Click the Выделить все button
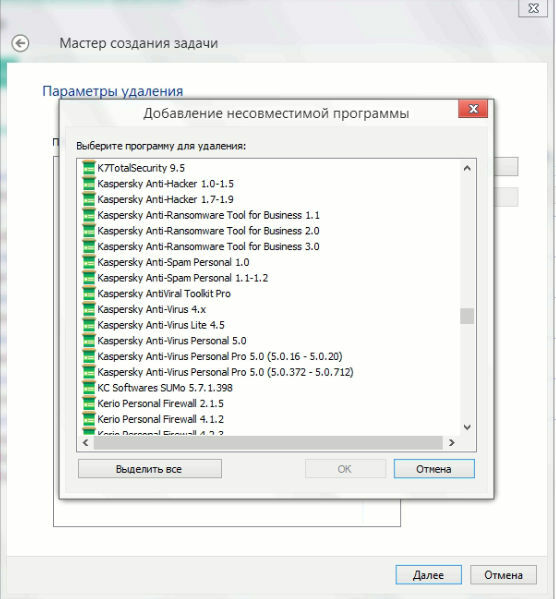This screenshot has height=599, width=556. pyautogui.click(x=149, y=469)
